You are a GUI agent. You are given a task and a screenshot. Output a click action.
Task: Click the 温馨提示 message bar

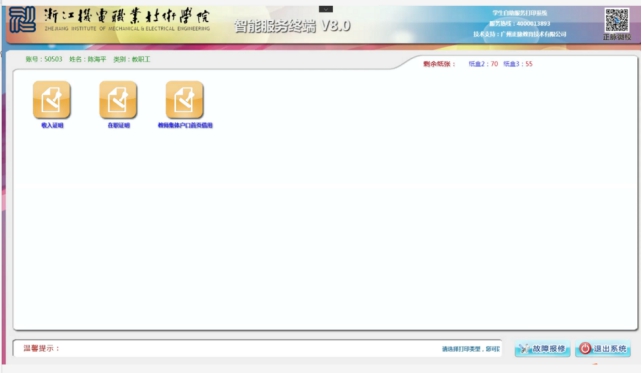[x=257, y=348]
